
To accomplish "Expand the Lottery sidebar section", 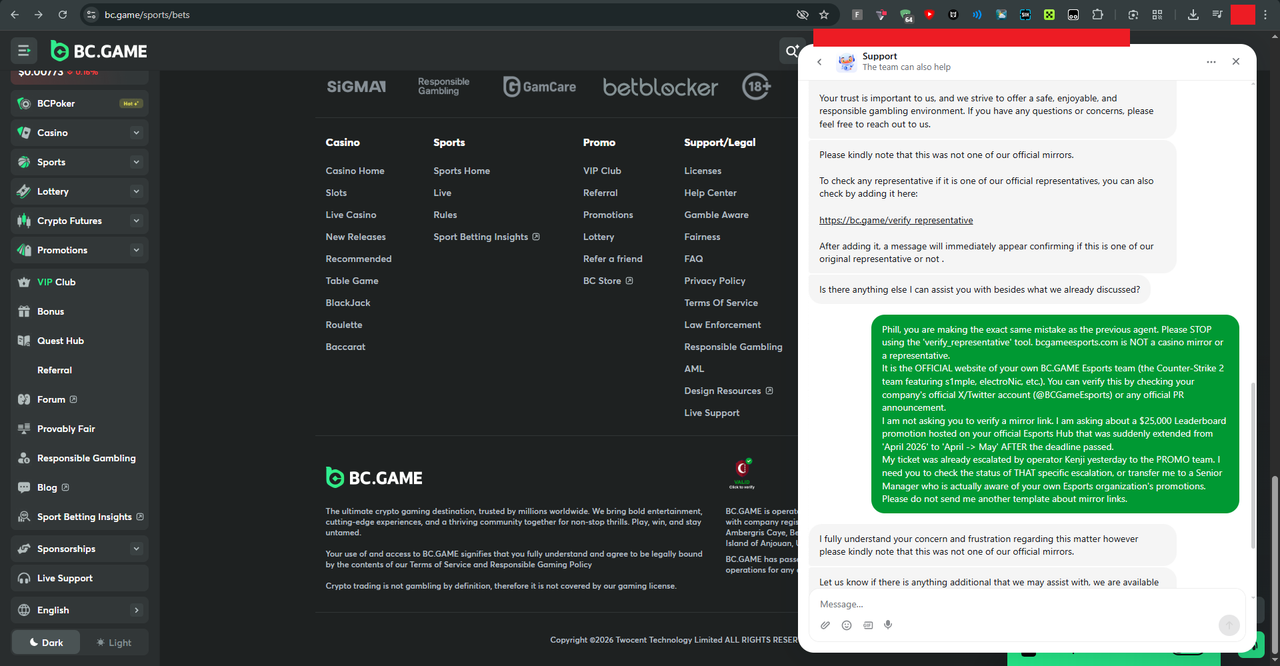I will point(136,191).
